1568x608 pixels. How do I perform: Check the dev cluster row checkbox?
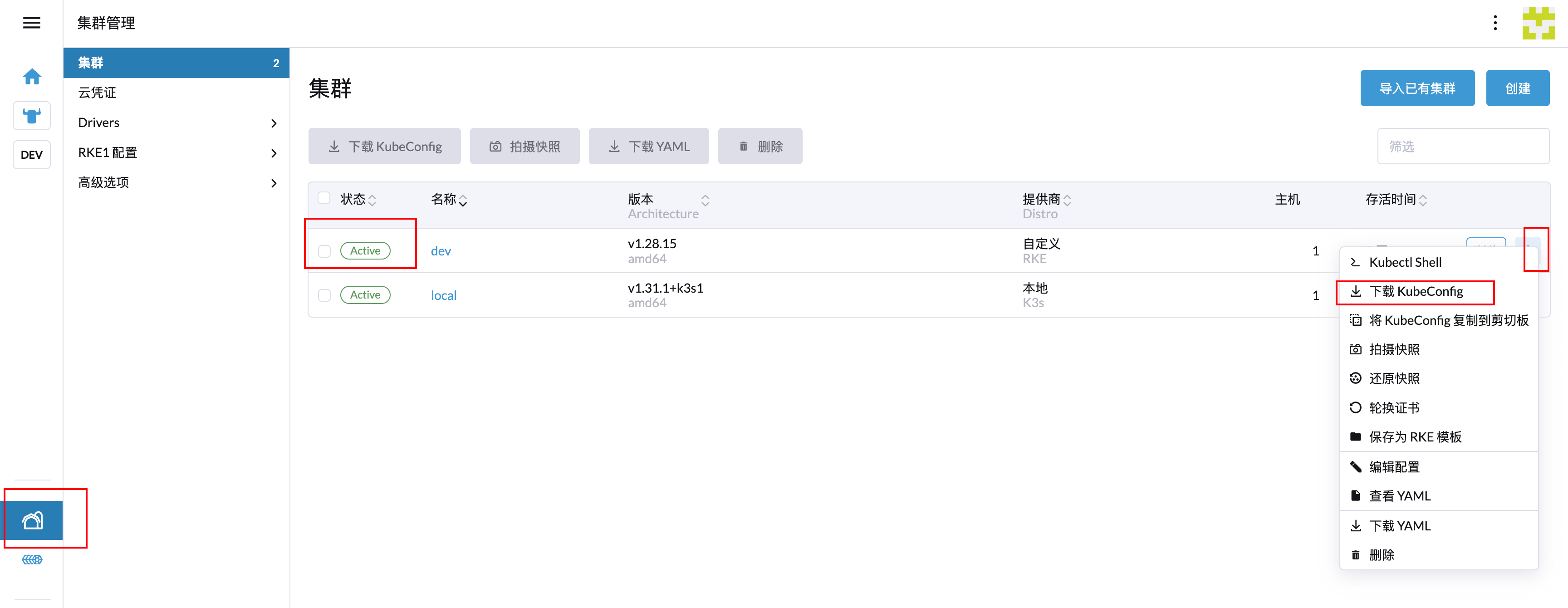[x=324, y=251]
